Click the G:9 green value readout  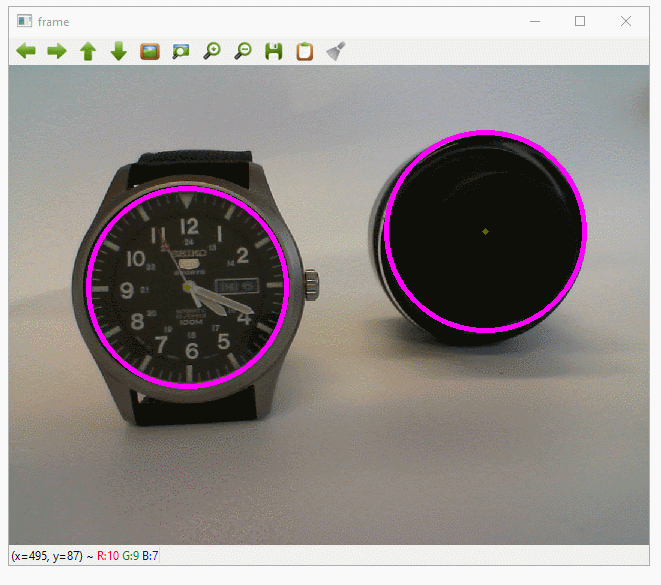click(x=131, y=556)
